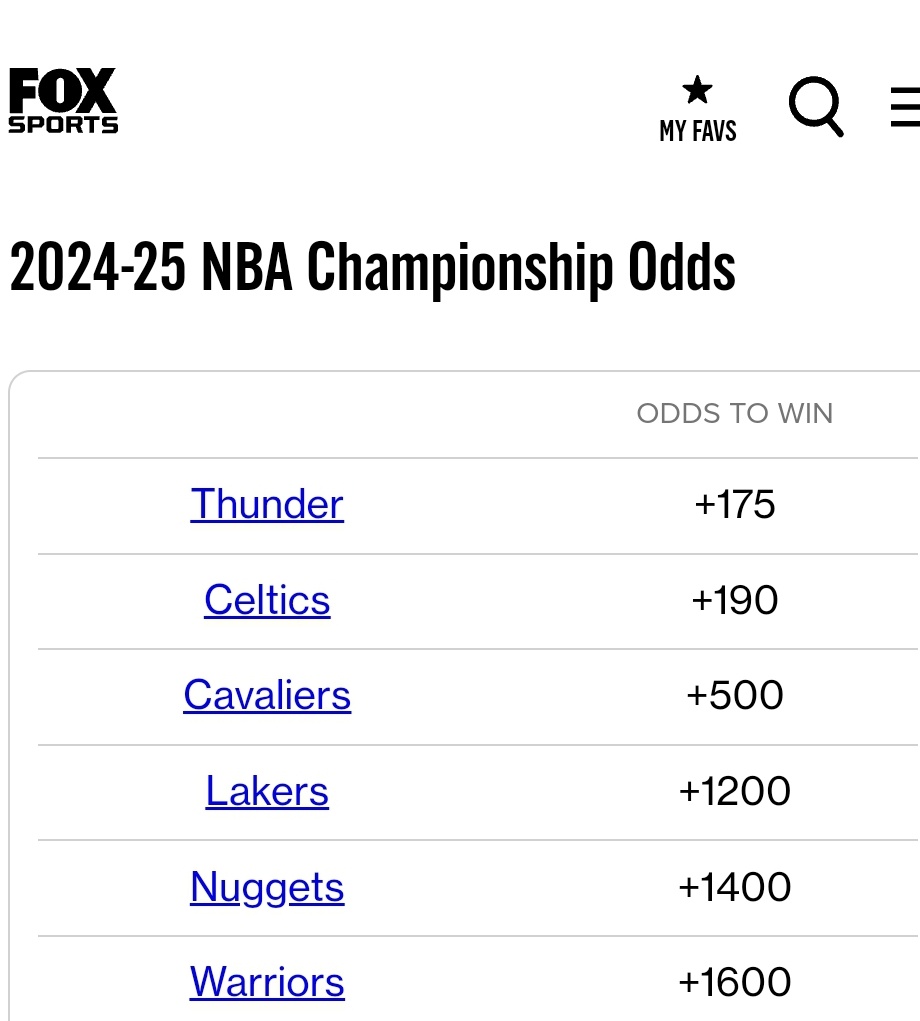The width and height of the screenshot is (920, 1021).
Task: Click the Thunder +175 odds value
Action: tap(735, 504)
